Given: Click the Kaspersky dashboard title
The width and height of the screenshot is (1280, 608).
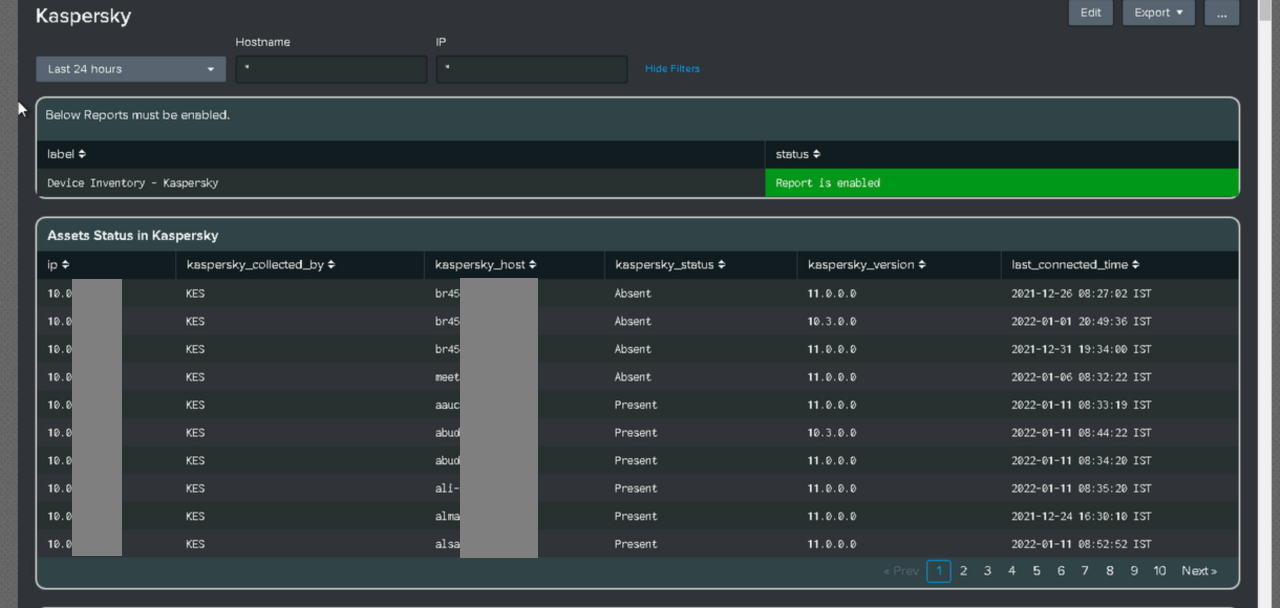Looking at the screenshot, I should click(x=83, y=16).
